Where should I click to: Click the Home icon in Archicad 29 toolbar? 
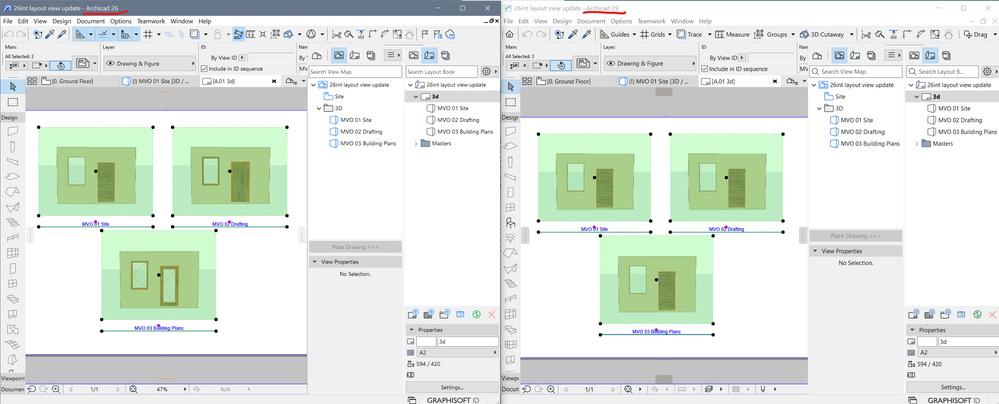coord(510,34)
